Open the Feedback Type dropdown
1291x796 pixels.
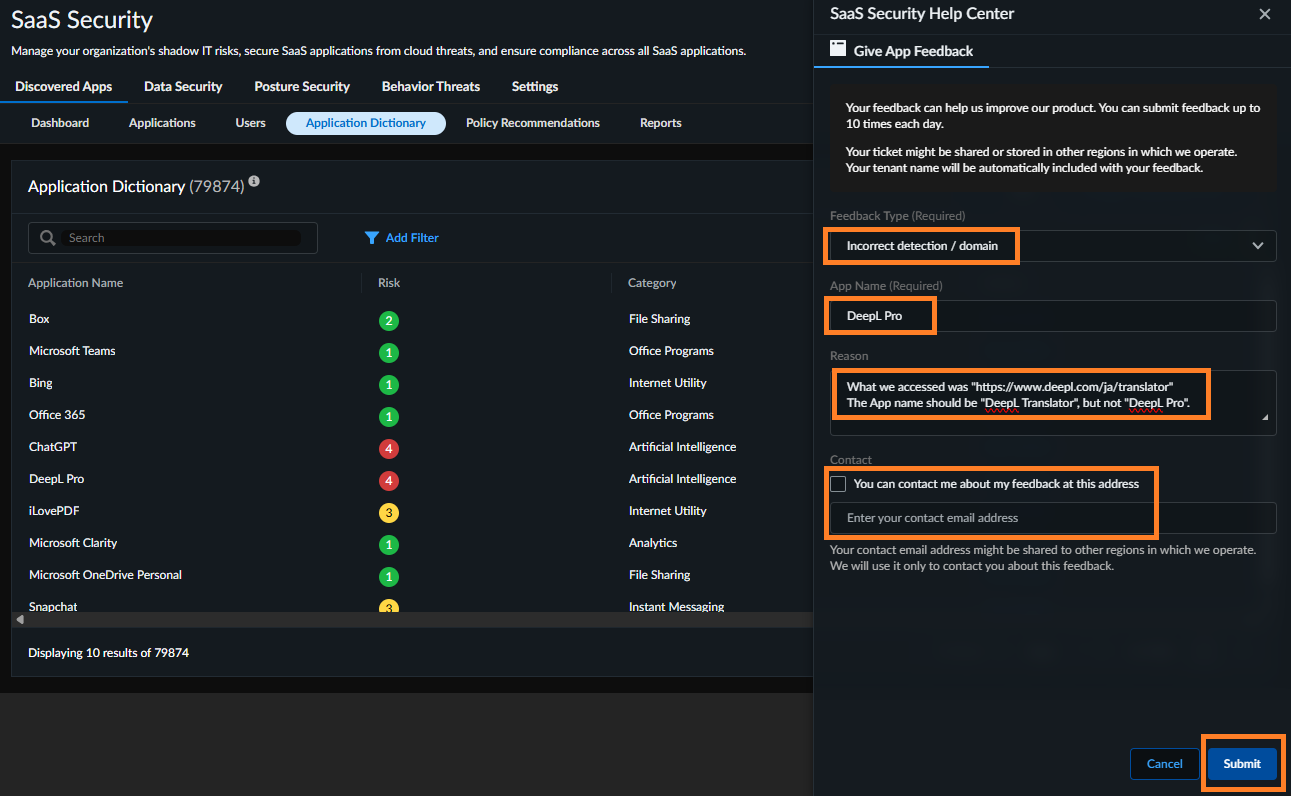(x=1053, y=246)
